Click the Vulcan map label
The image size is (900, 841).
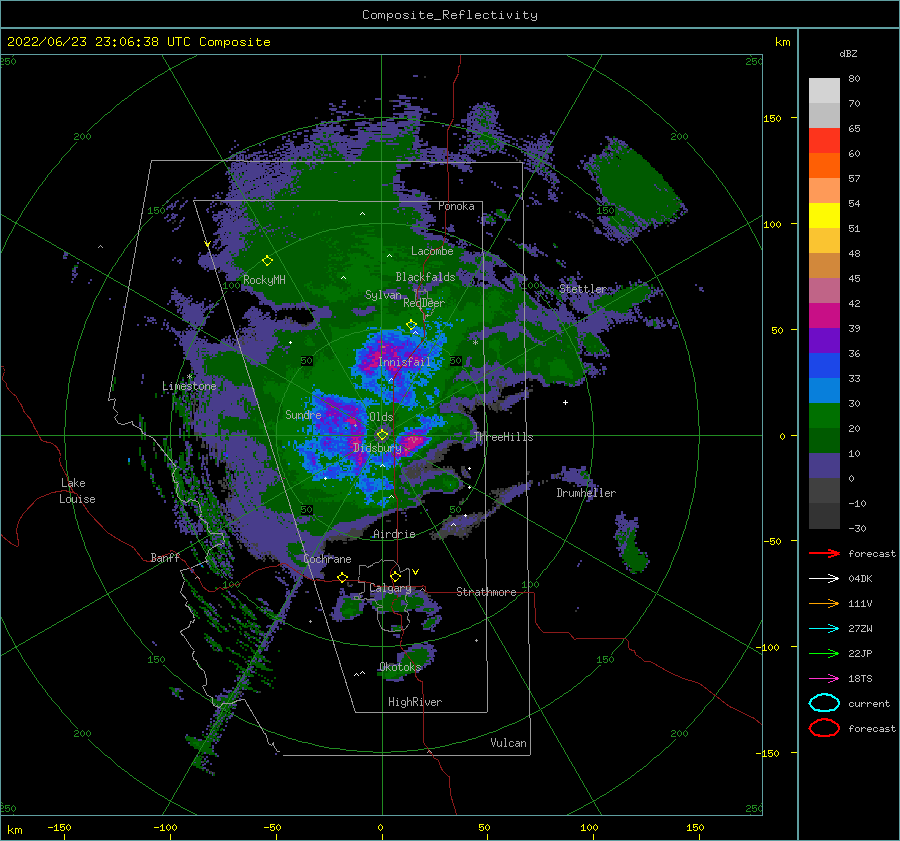(508, 743)
